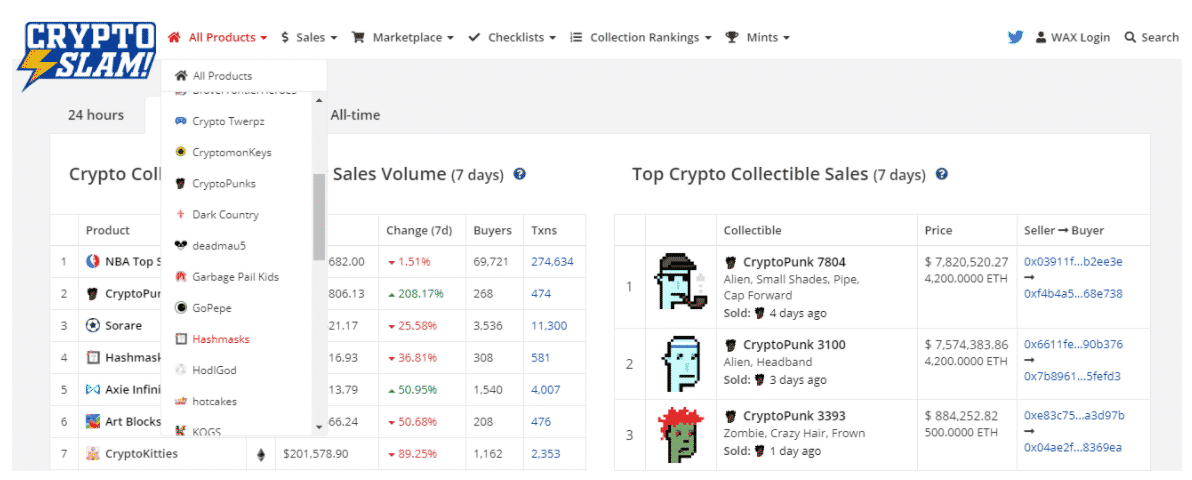Open the 11,300 transactions link
Image resolution: width=1192 pixels, height=480 pixels.
tap(549, 326)
